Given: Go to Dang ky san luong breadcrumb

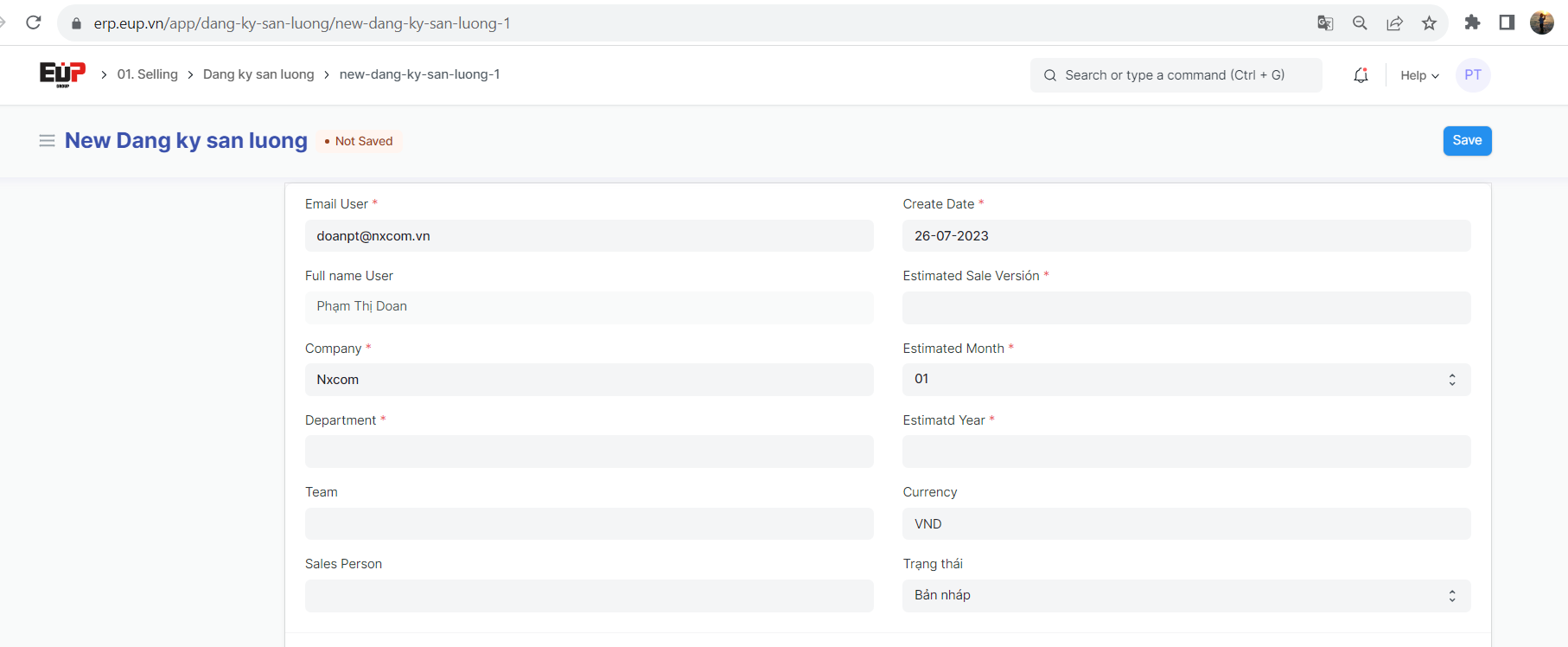Looking at the screenshot, I should pos(258,74).
